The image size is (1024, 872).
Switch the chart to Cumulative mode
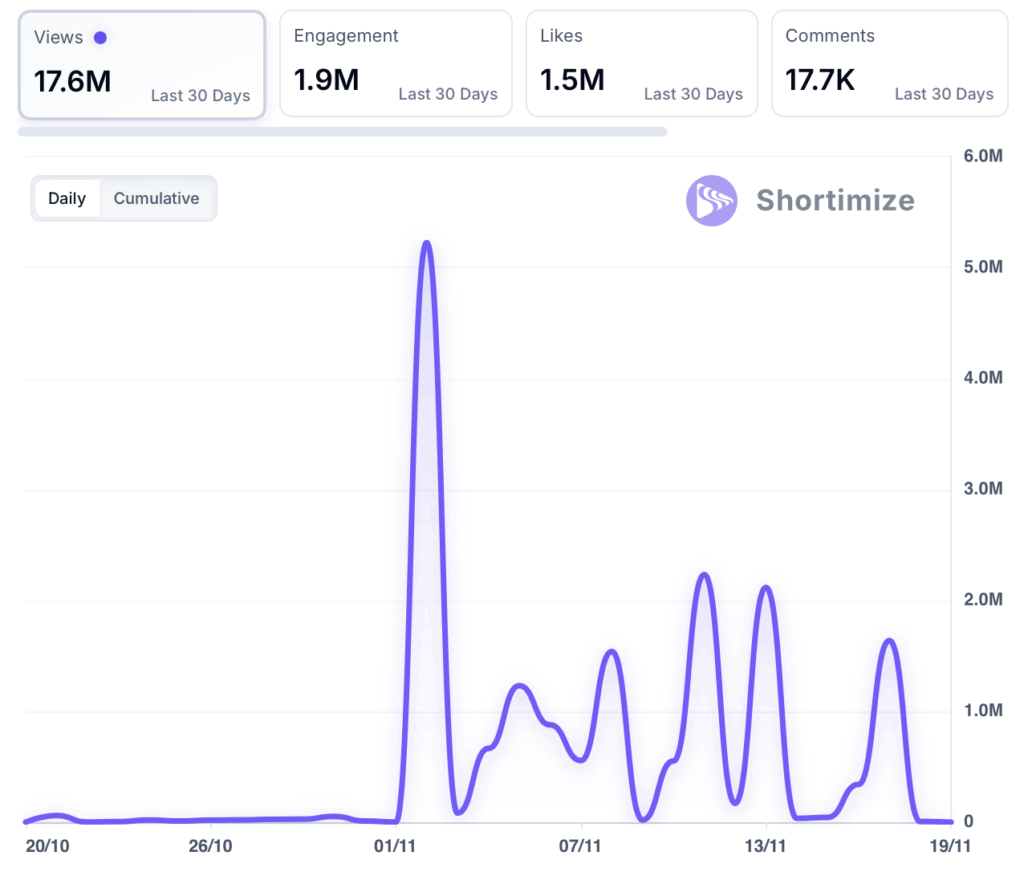156,198
